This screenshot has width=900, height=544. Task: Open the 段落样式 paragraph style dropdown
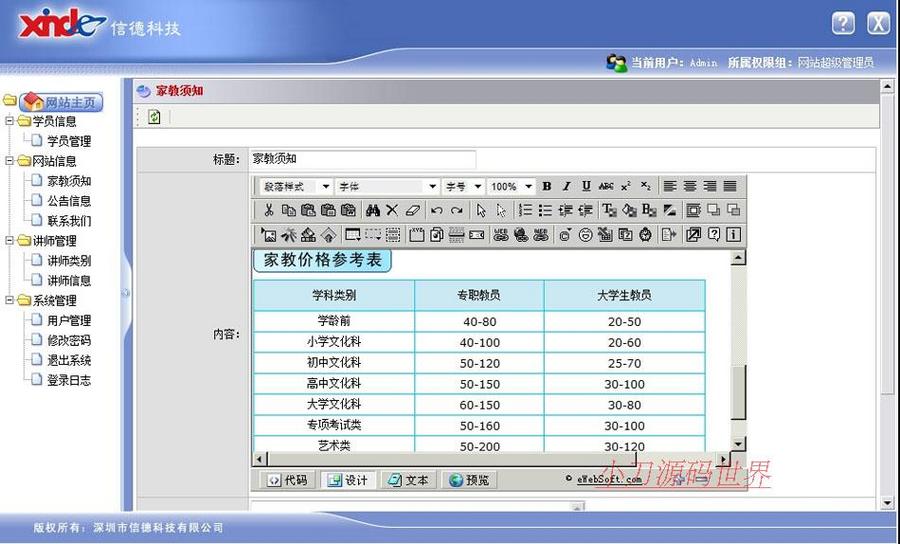[296, 186]
